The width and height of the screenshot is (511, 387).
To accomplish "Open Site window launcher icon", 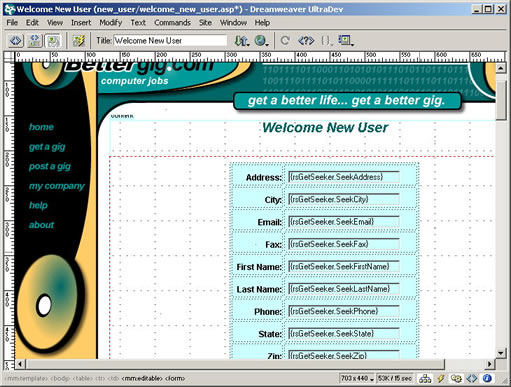I will [x=425, y=379].
